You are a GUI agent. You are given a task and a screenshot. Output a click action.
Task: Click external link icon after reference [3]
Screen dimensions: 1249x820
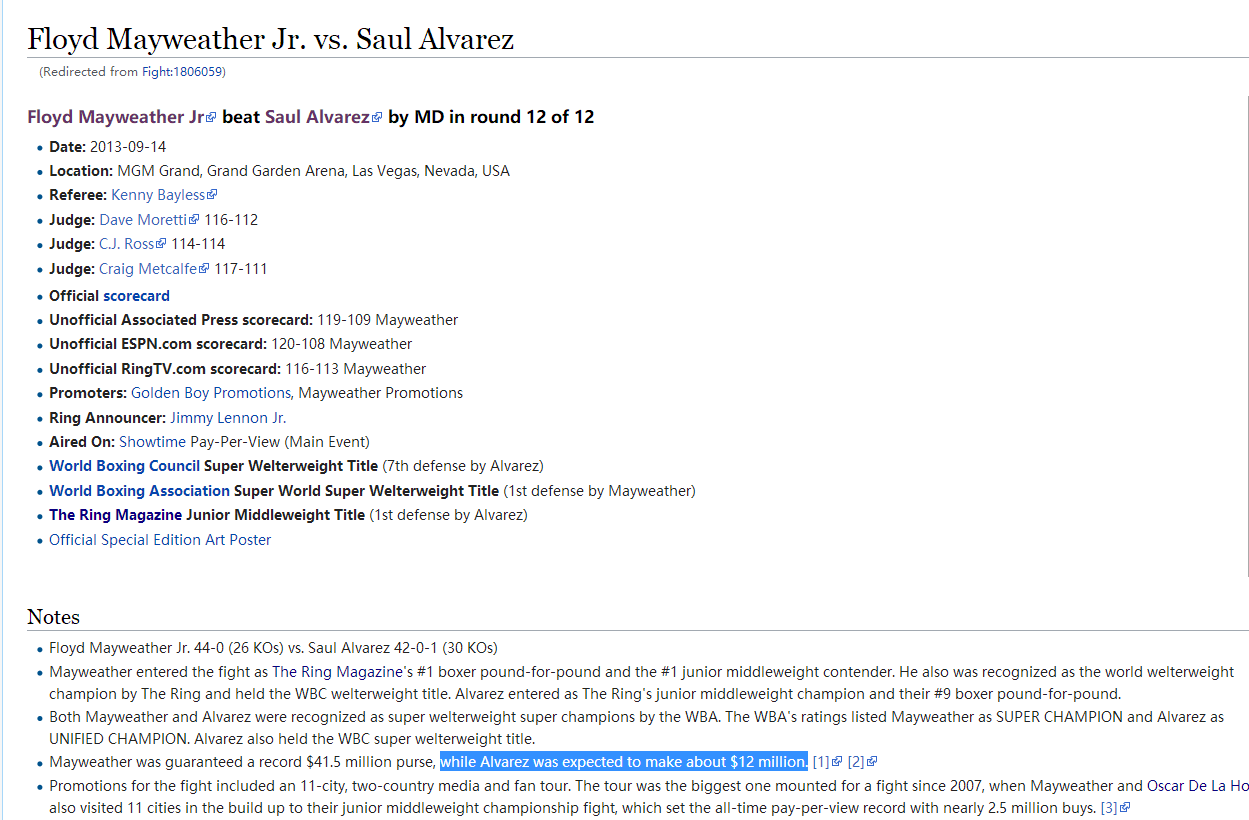pos(1125,808)
